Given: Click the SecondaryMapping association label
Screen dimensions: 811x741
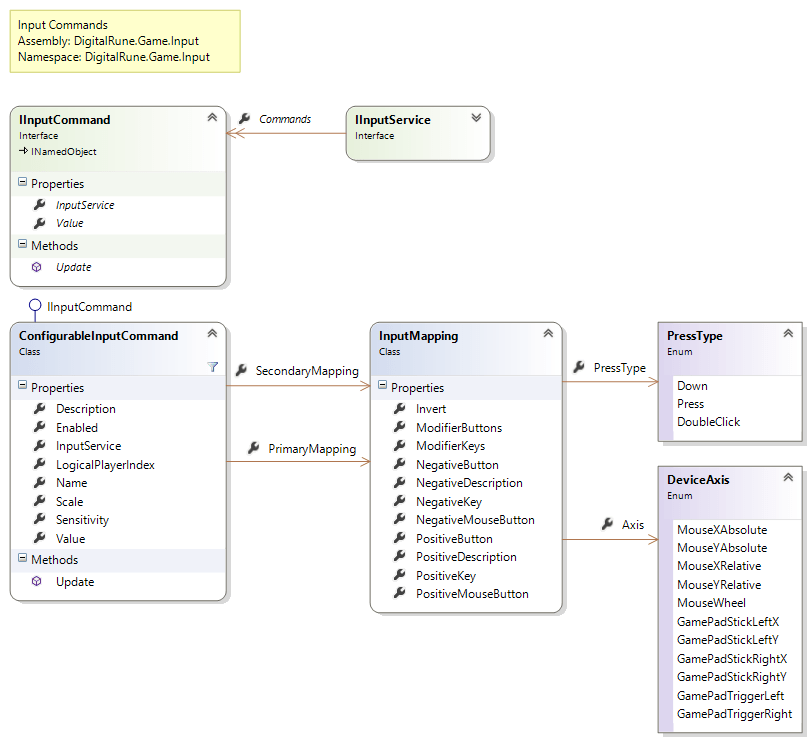Looking at the screenshot, I should (307, 370).
